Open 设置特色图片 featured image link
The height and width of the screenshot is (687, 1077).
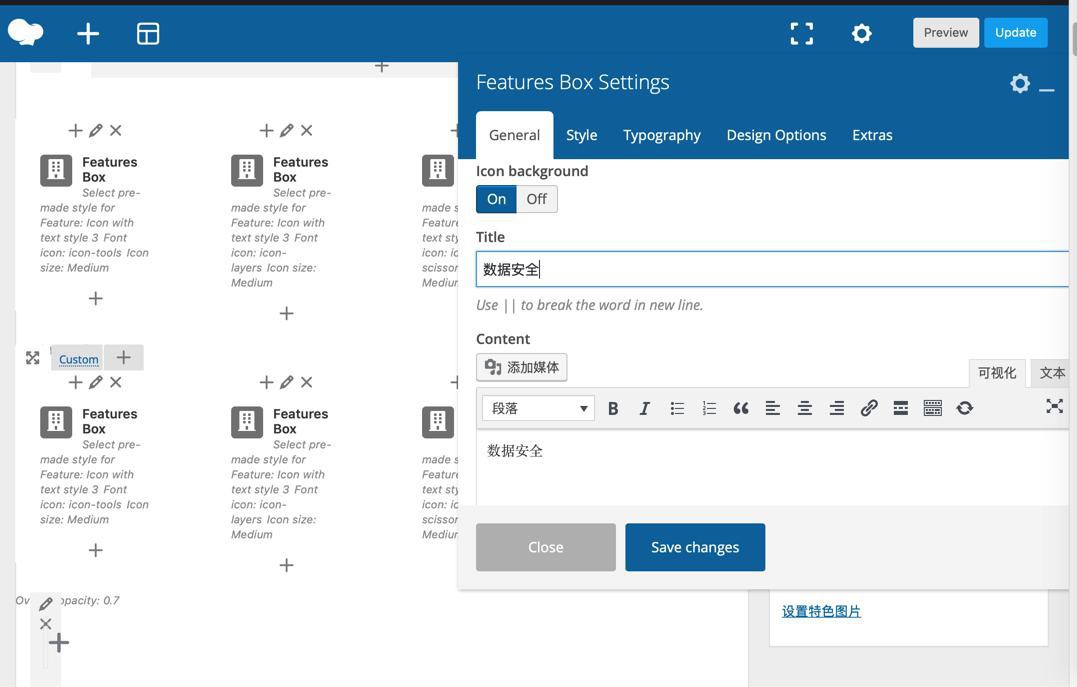821,611
